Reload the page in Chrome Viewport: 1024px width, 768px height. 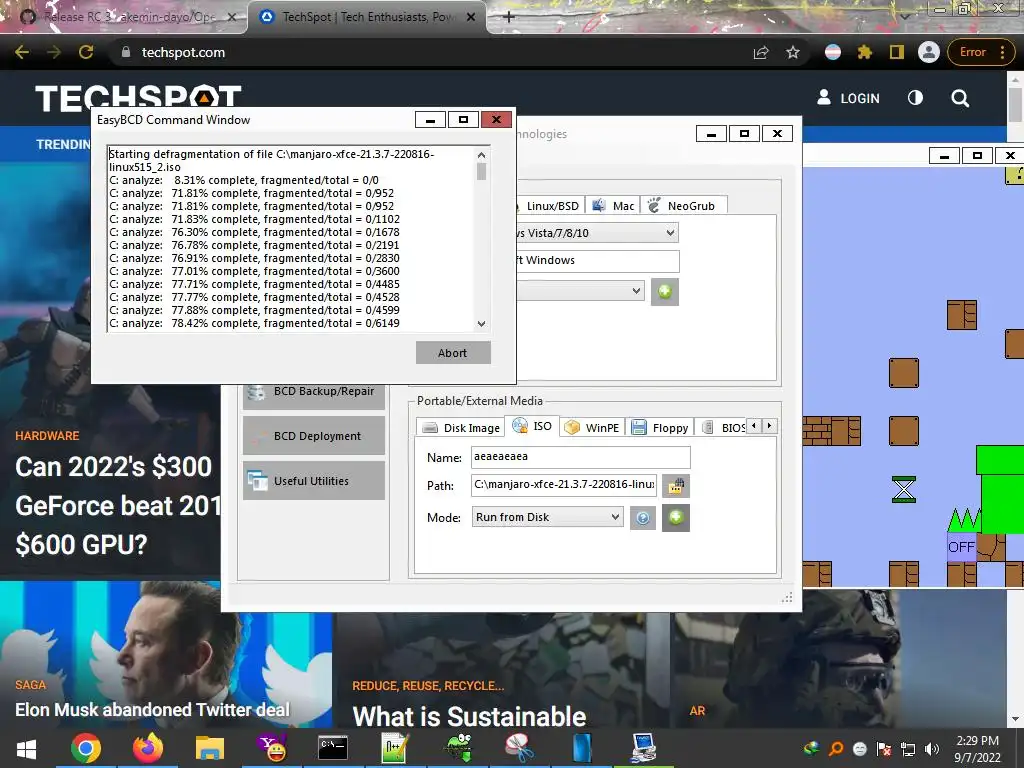coord(86,52)
